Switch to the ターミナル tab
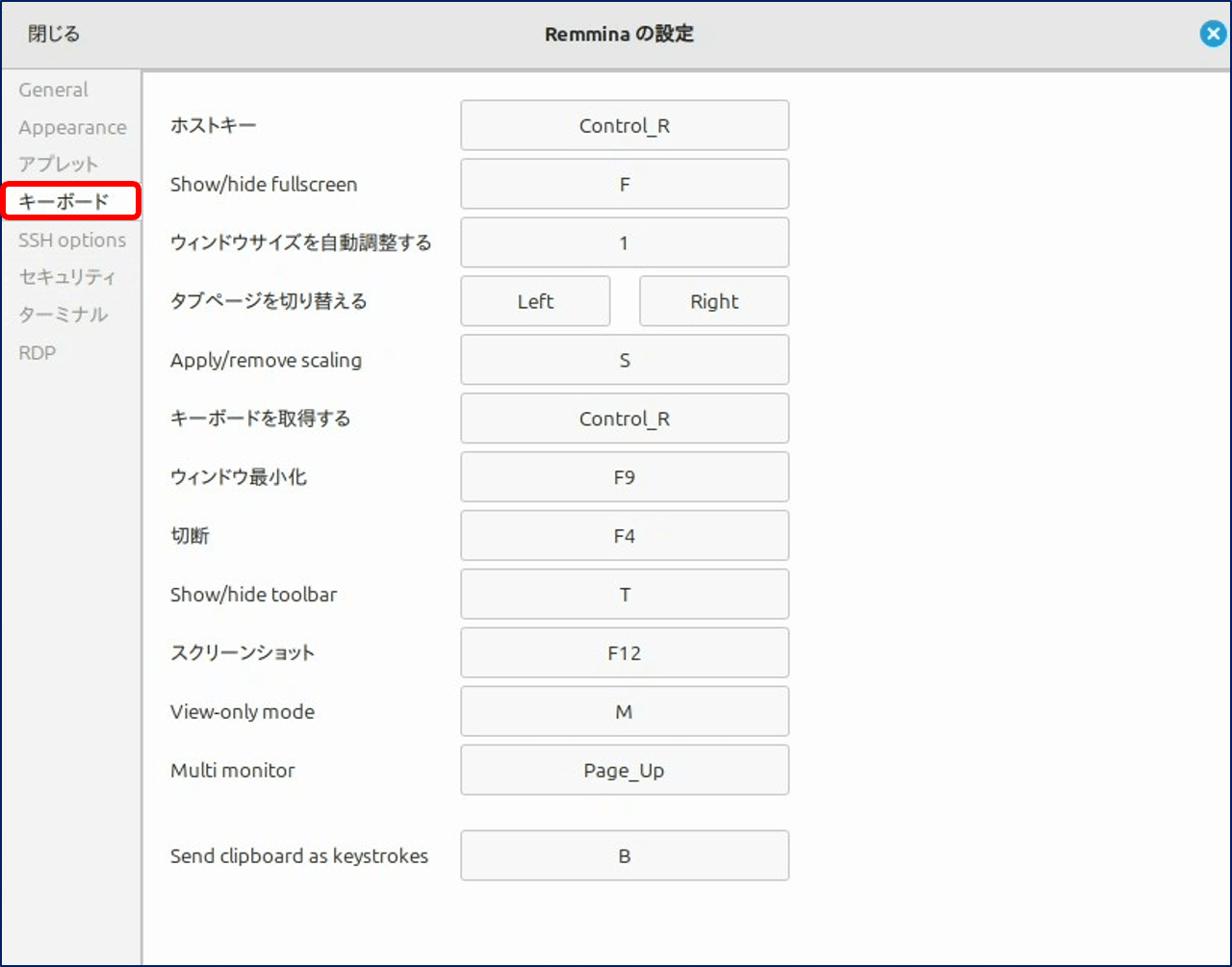 (x=64, y=315)
